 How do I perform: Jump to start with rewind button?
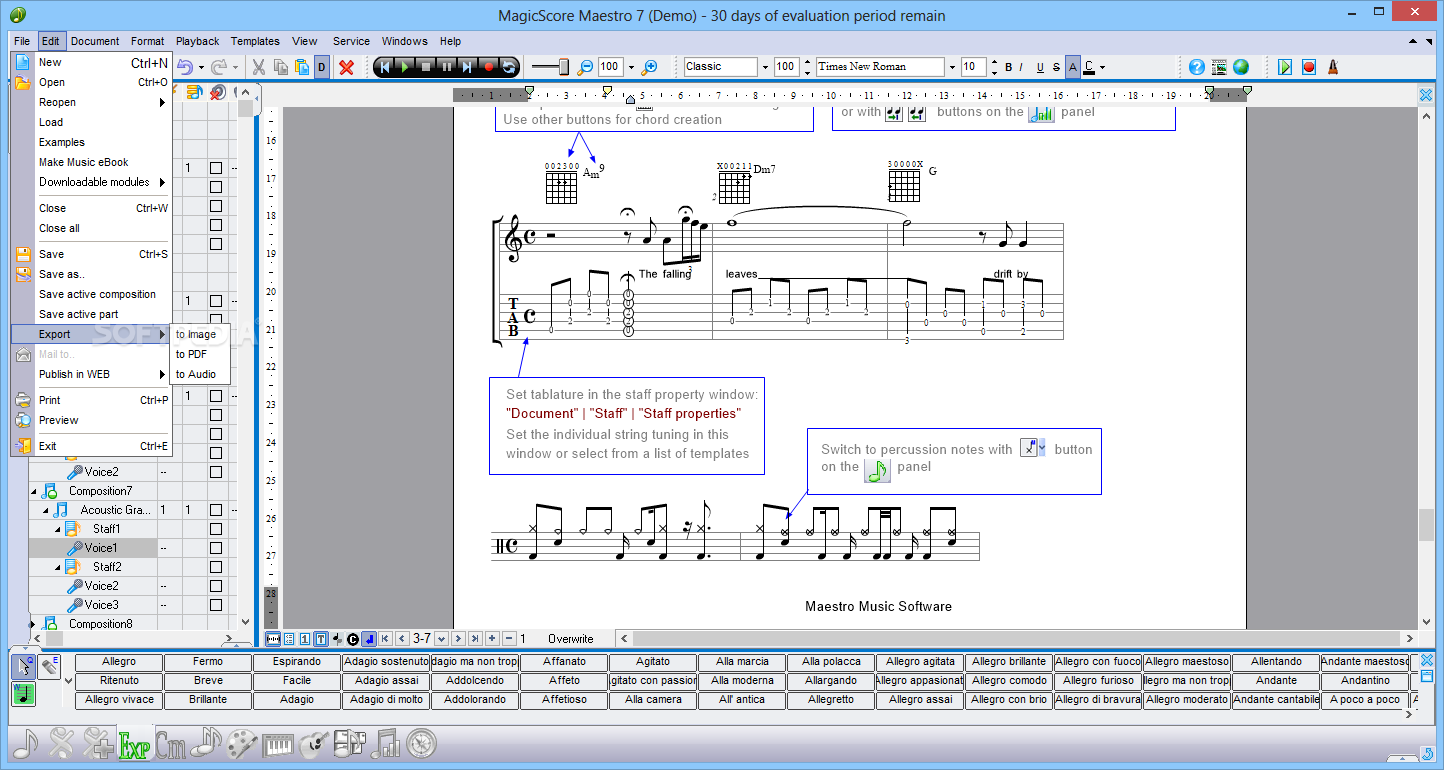point(383,67)
